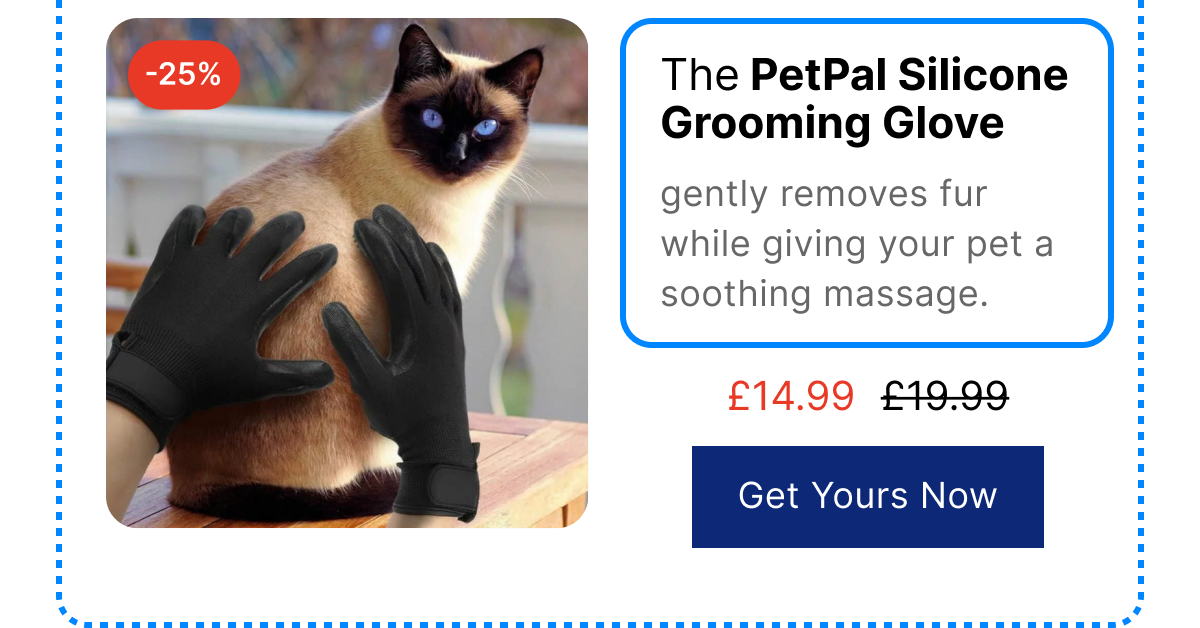Click "while giving your pet a" line
The image size is (1200, 628).
(857, 244)
